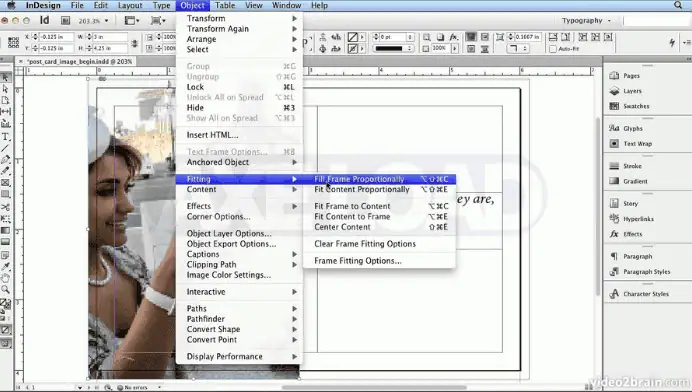This screenshot has width=692, height=392.
Task: Open the Story panel
Action: (x=624, y=204)
